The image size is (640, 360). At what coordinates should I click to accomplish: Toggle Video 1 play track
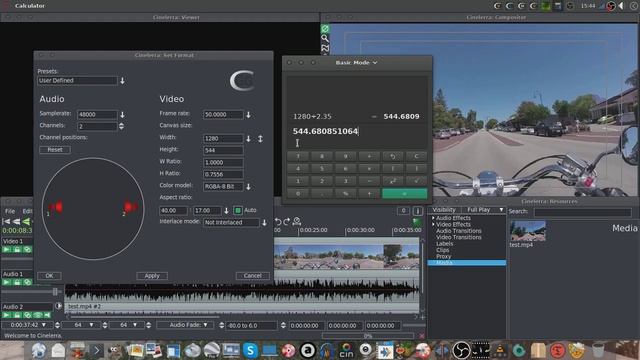(x=7, y=249)
